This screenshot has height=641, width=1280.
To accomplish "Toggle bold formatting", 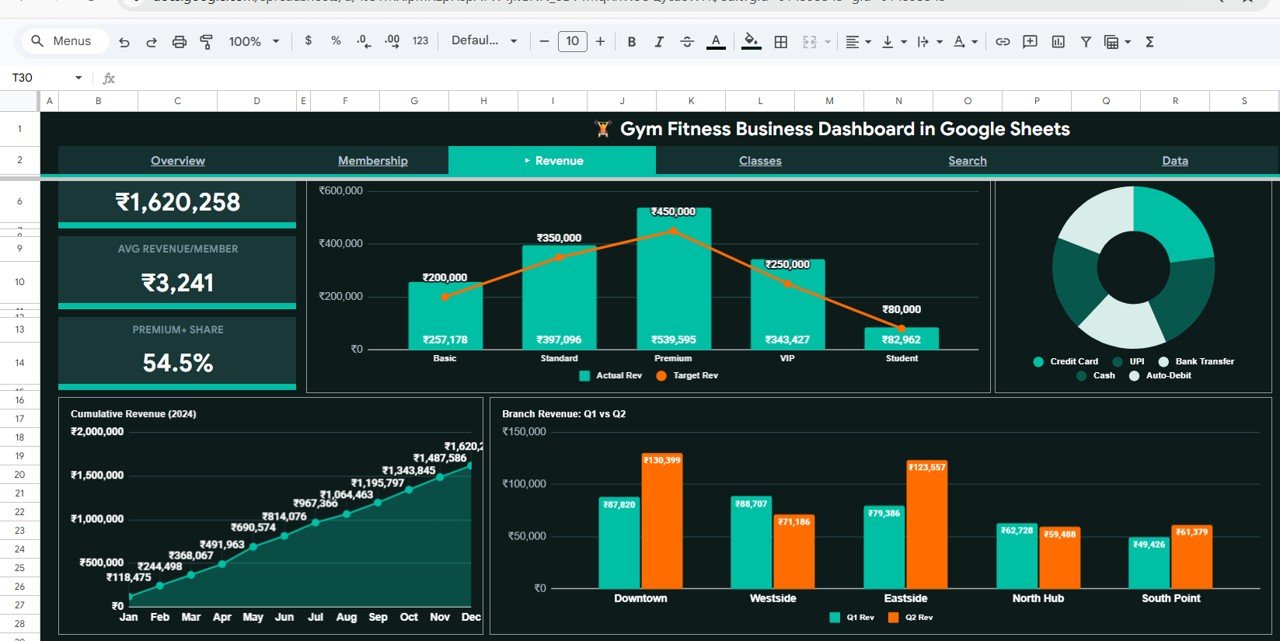I will (631, 41).
